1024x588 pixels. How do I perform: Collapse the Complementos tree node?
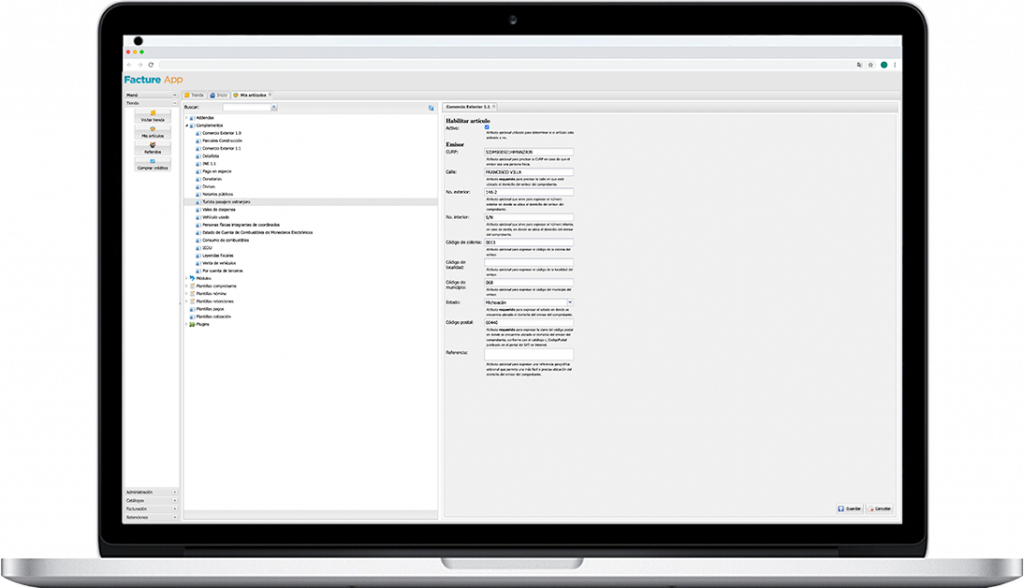coord(186,125)
